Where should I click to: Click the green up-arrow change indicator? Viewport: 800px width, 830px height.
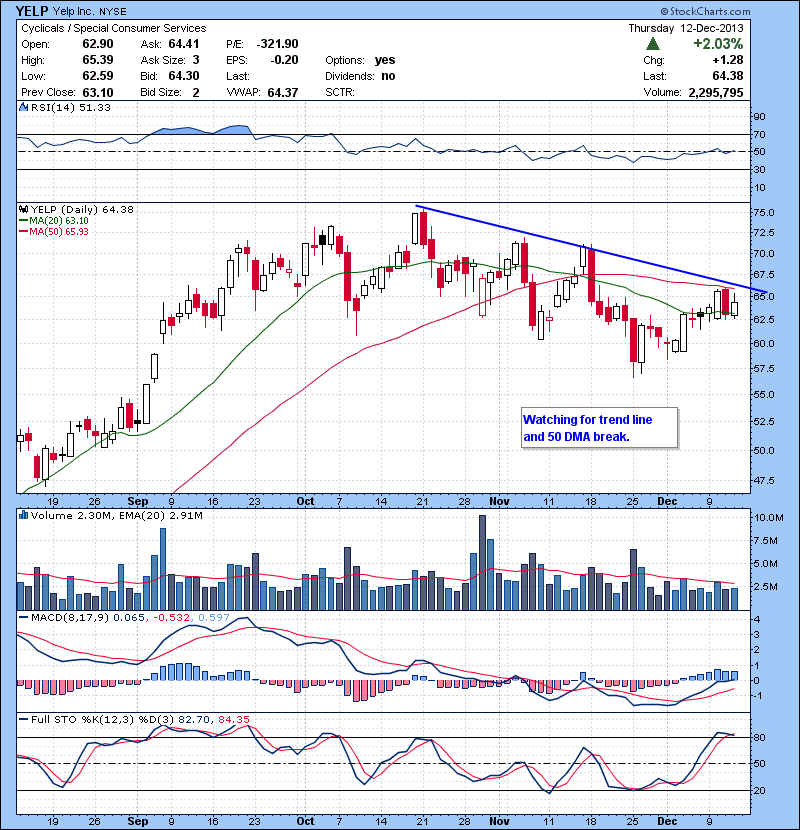point(653,43)
